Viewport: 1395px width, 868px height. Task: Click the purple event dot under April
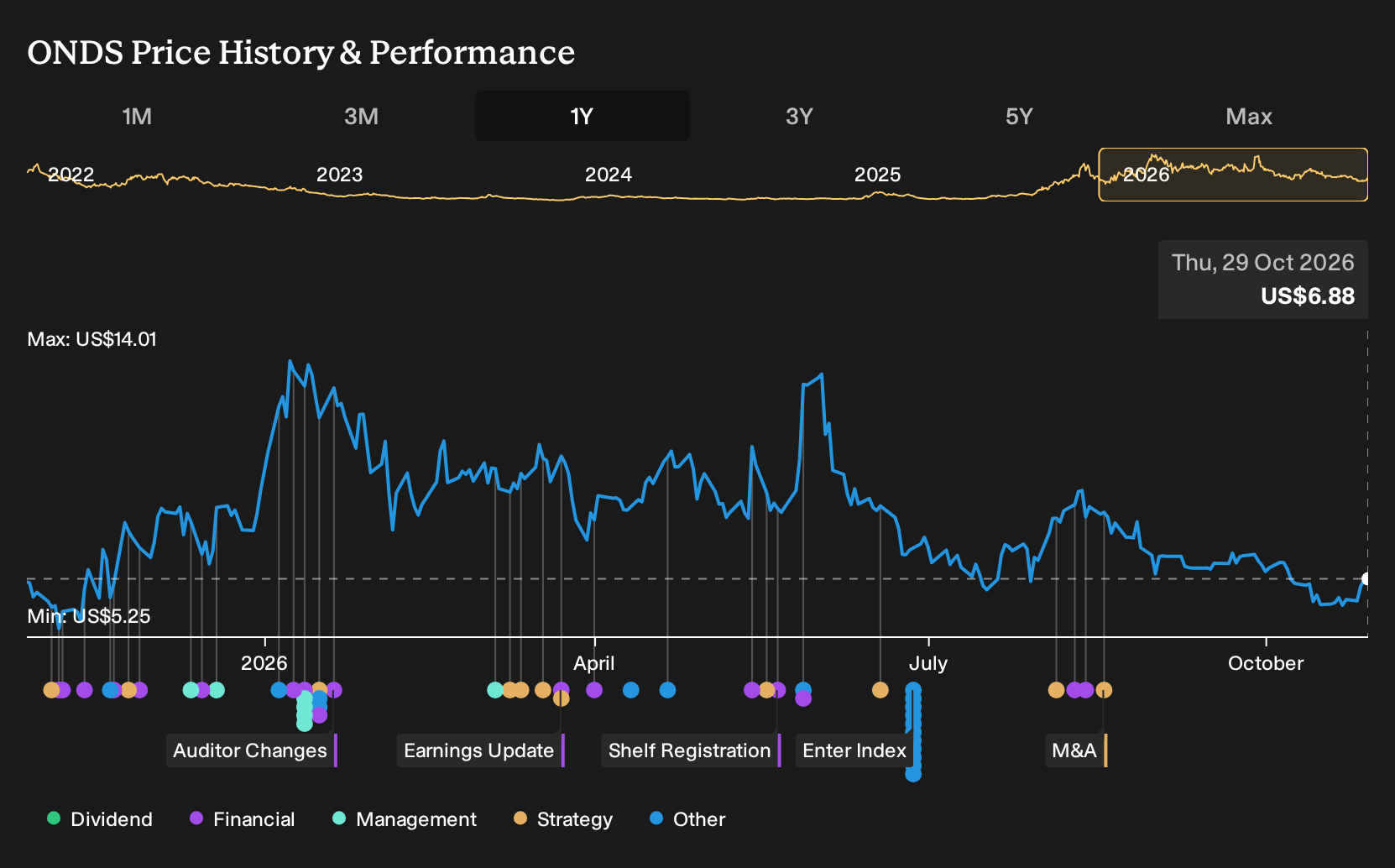594,690
